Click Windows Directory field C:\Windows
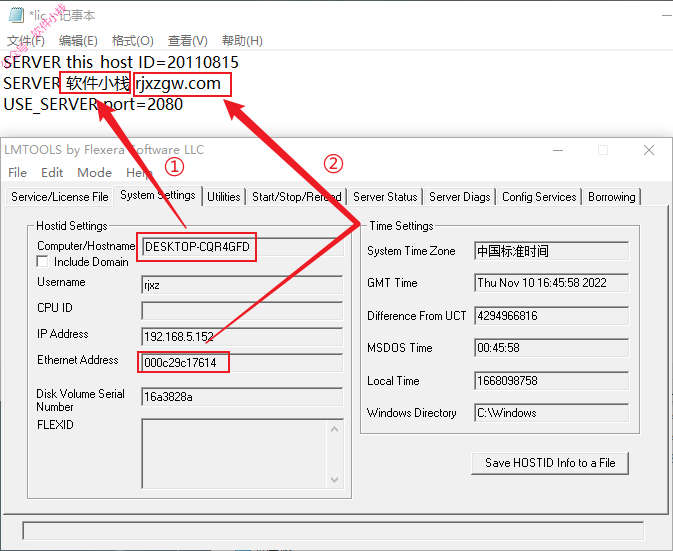 point(552,413)
